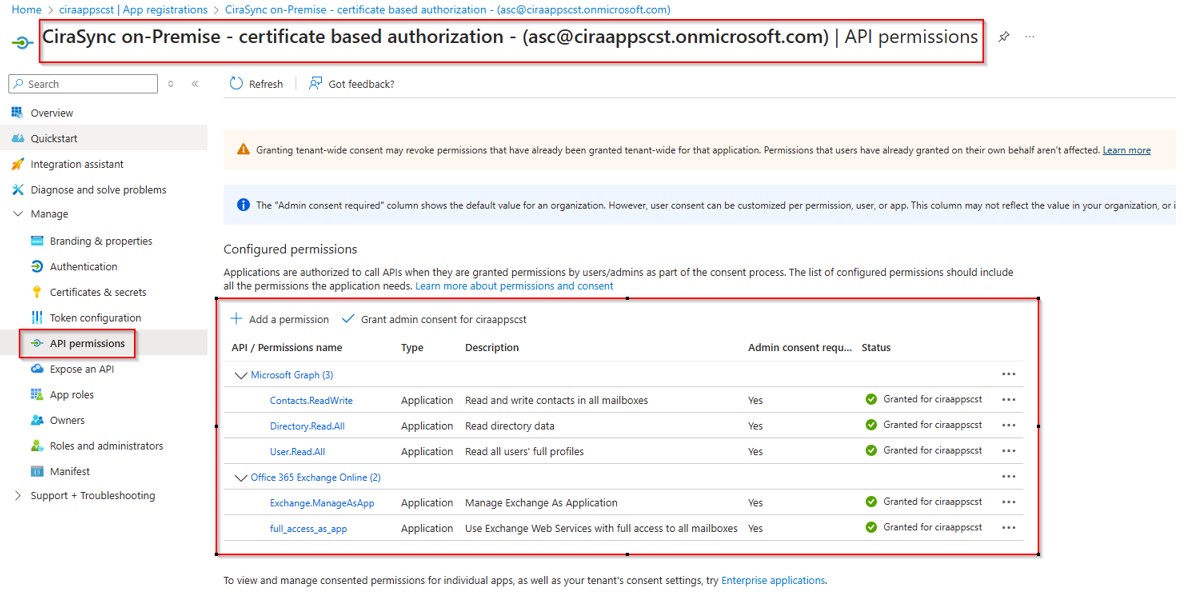
Task: Click the API / Permissions name column header
Action: tap(287, 348)
